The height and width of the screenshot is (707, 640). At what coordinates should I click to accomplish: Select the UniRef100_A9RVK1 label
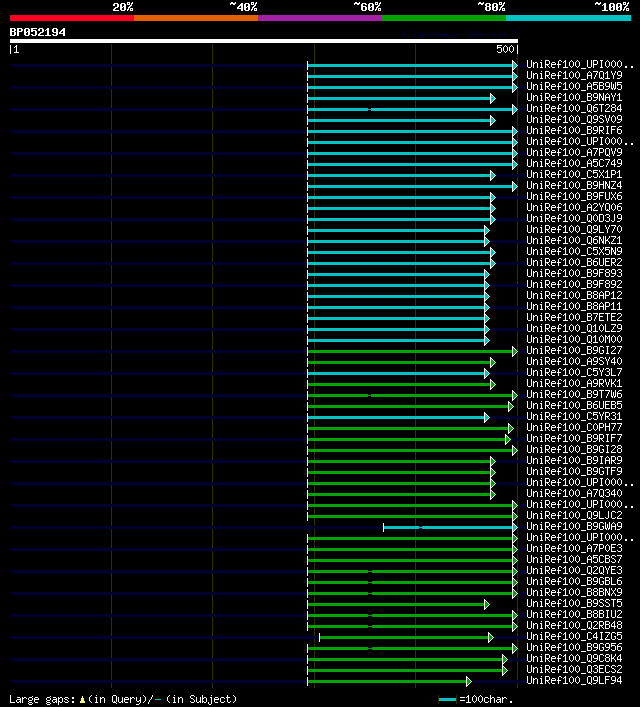[x=574, y=383]
